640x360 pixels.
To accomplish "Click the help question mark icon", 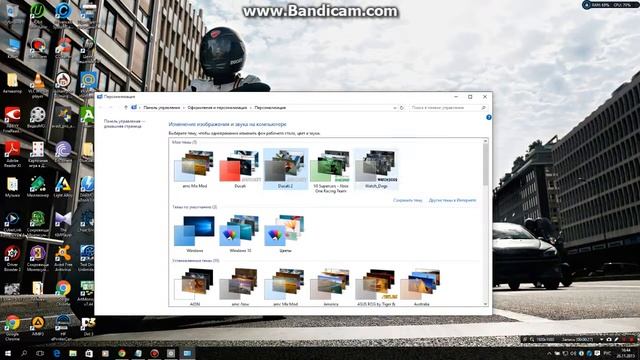I will coord(489,118).
